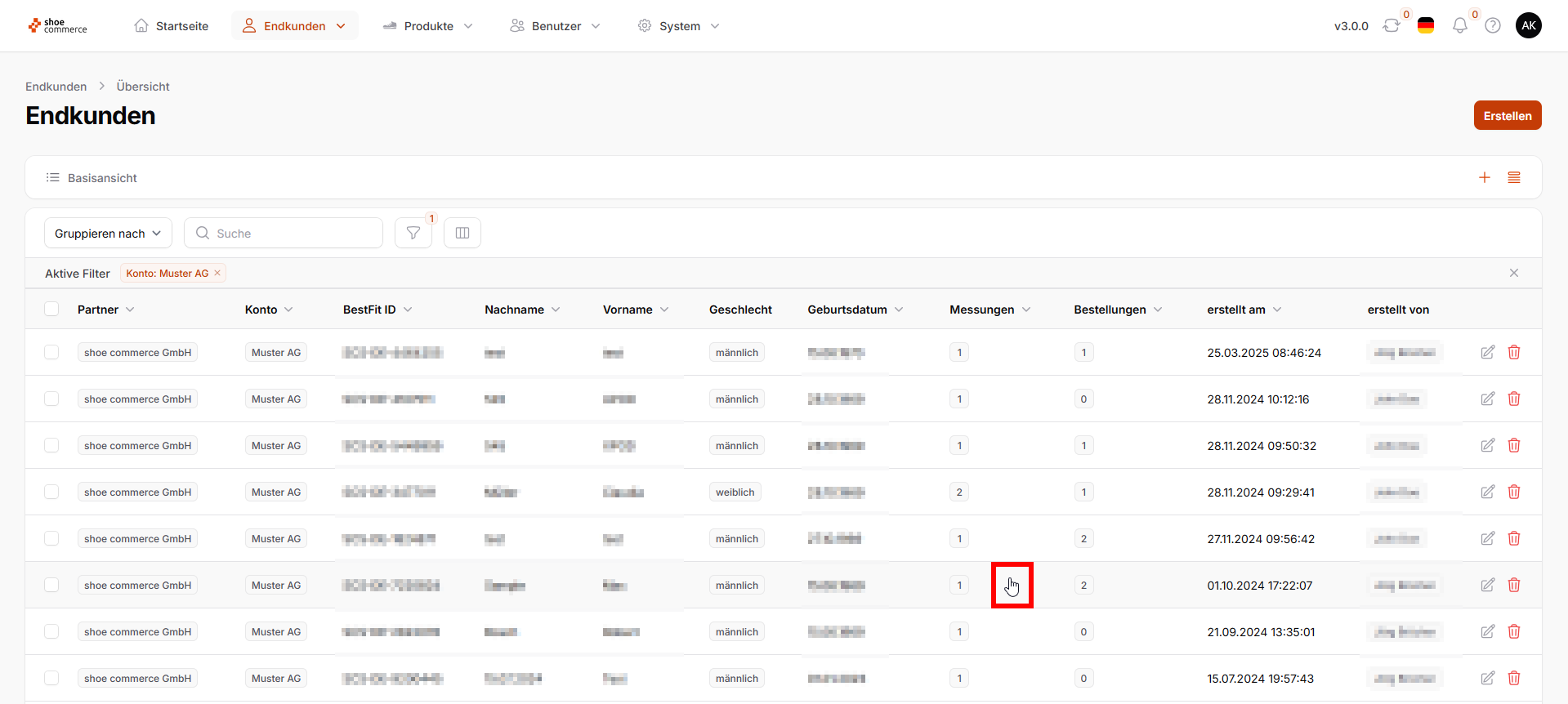The image size is (1568, 704).
Task: Click the help question mark icon
Action: (x=1493, y=26)
